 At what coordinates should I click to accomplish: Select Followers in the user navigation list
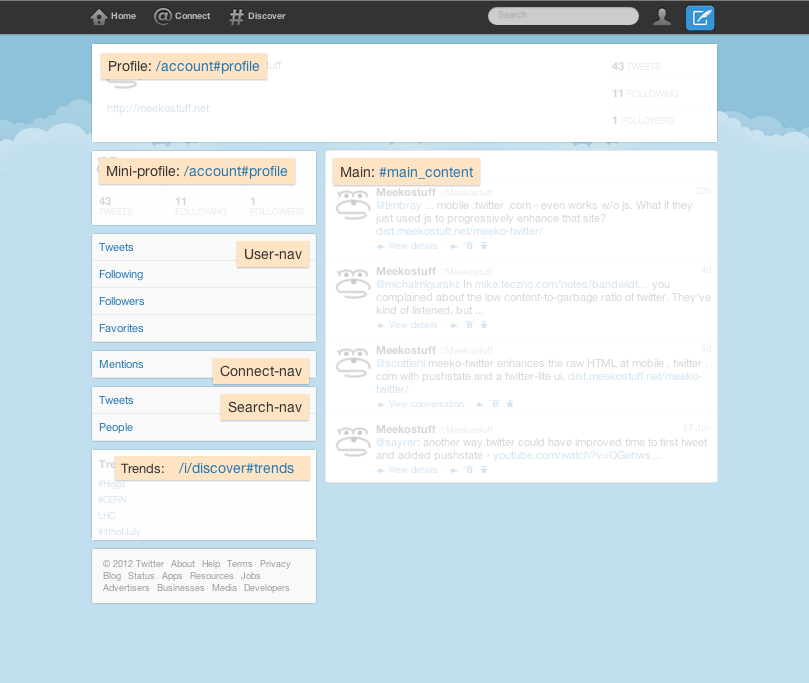[x=121, y=301]
